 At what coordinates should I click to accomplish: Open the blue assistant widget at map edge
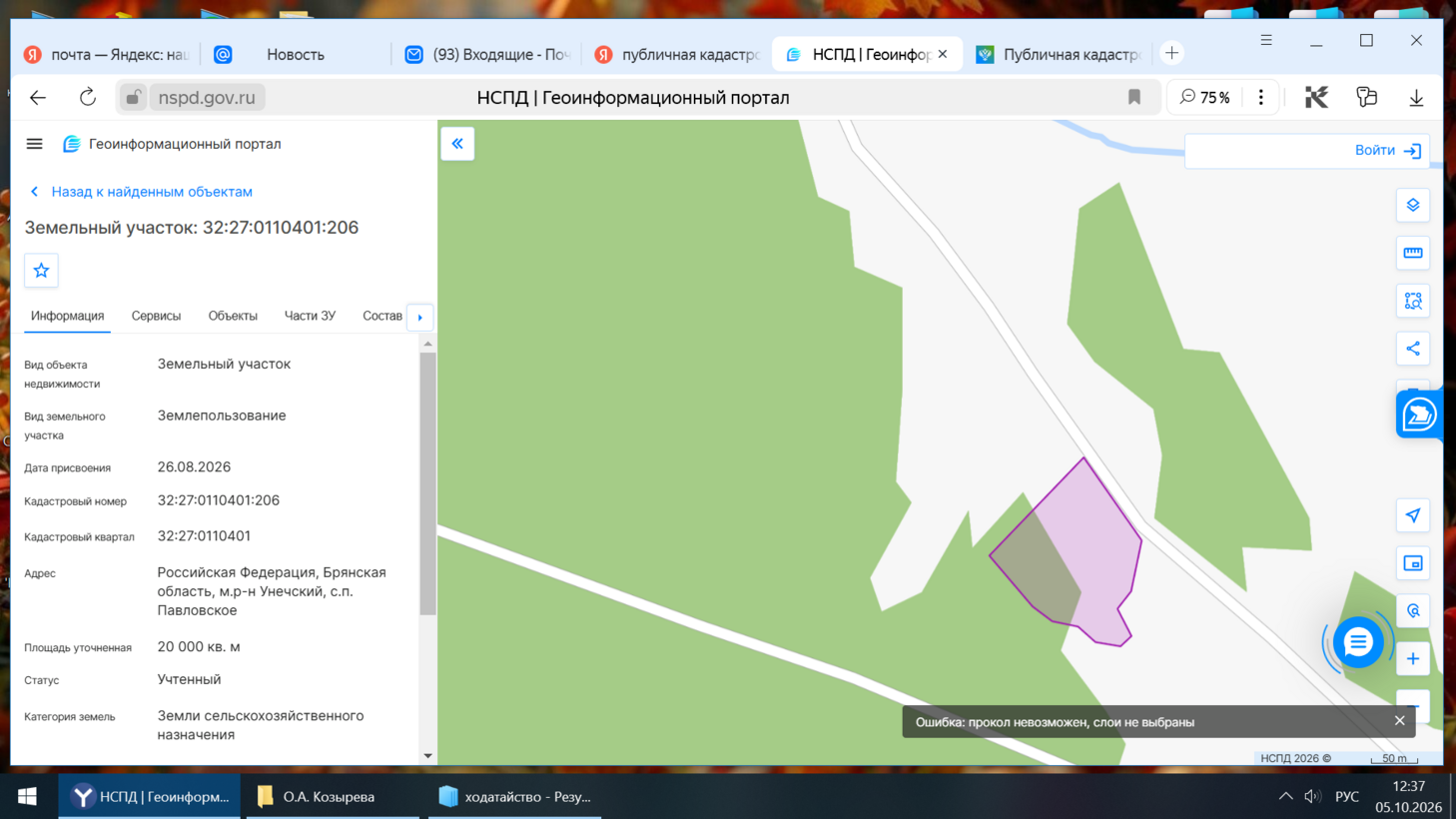(1418, 414)
